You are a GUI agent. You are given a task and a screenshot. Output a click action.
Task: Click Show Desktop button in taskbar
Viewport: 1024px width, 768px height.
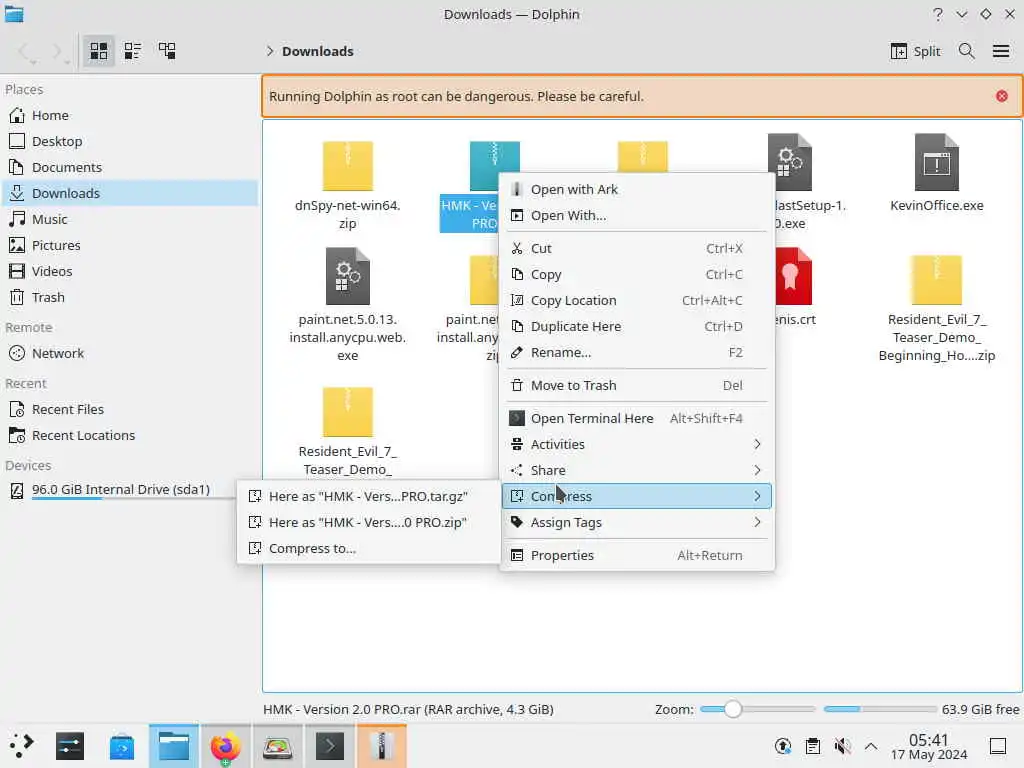998,746
